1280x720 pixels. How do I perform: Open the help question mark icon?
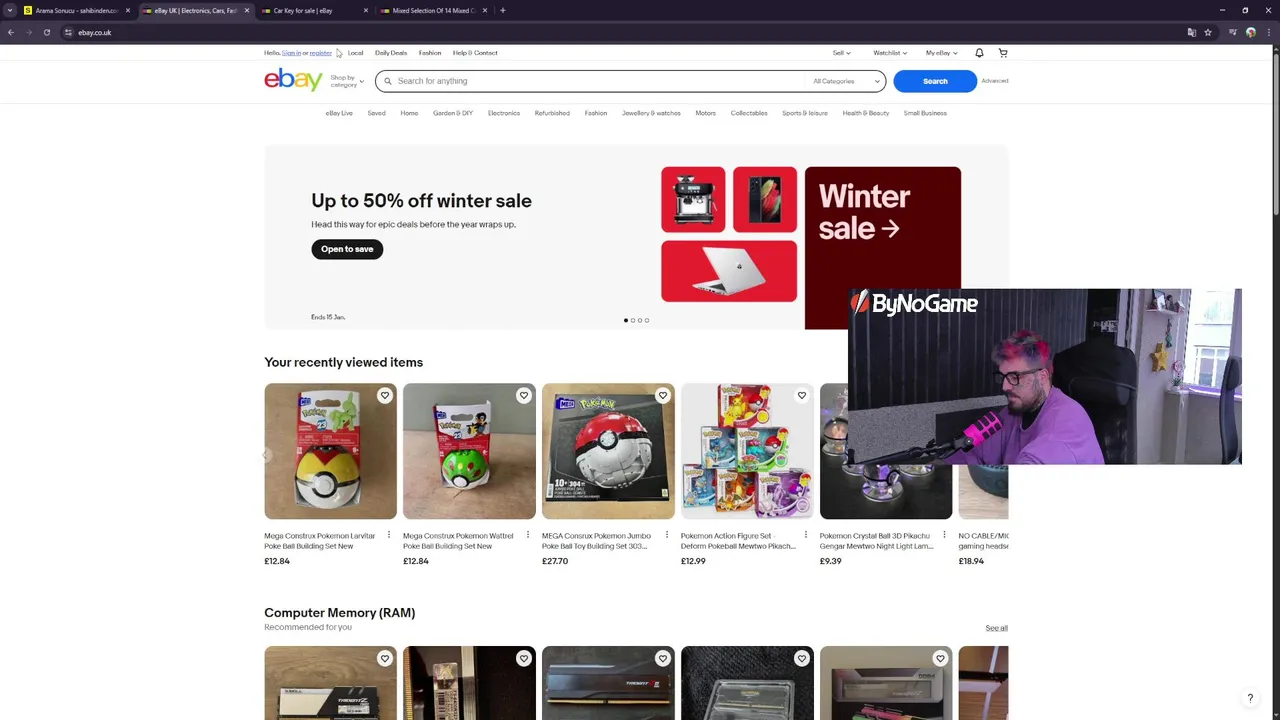click(1250, 698)
